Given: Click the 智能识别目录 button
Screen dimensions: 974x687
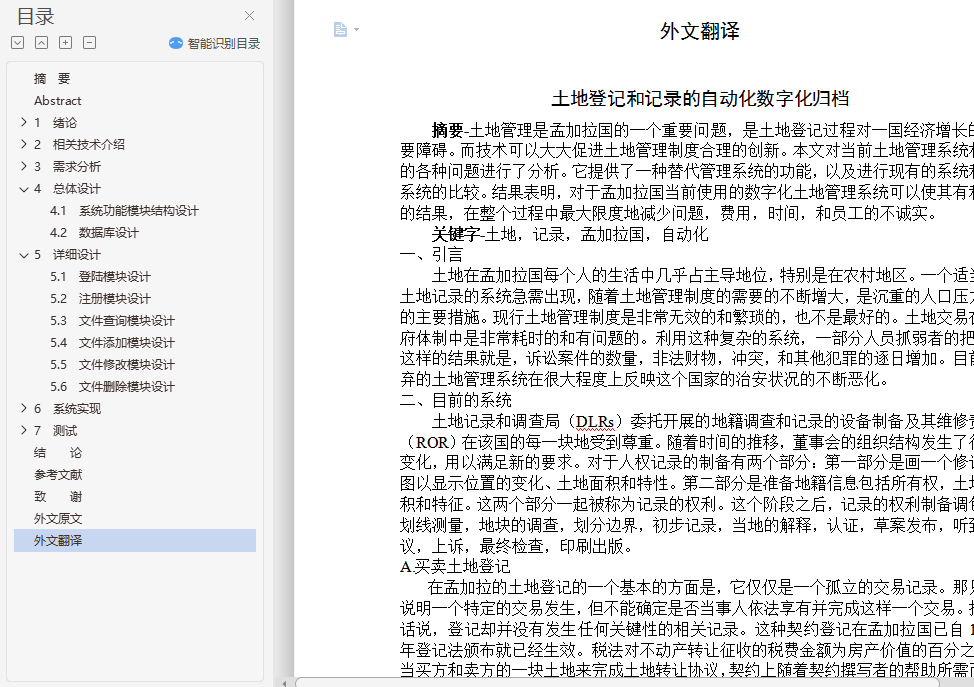Looking at the screenshot, I should tap(214, 43).
